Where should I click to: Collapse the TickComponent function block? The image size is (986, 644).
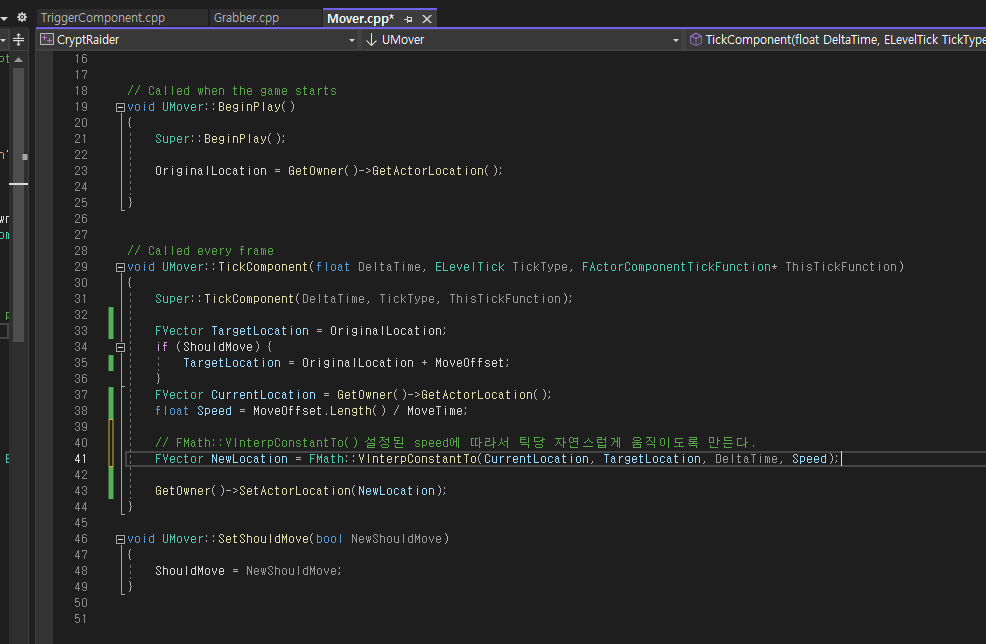click(120, 267)
